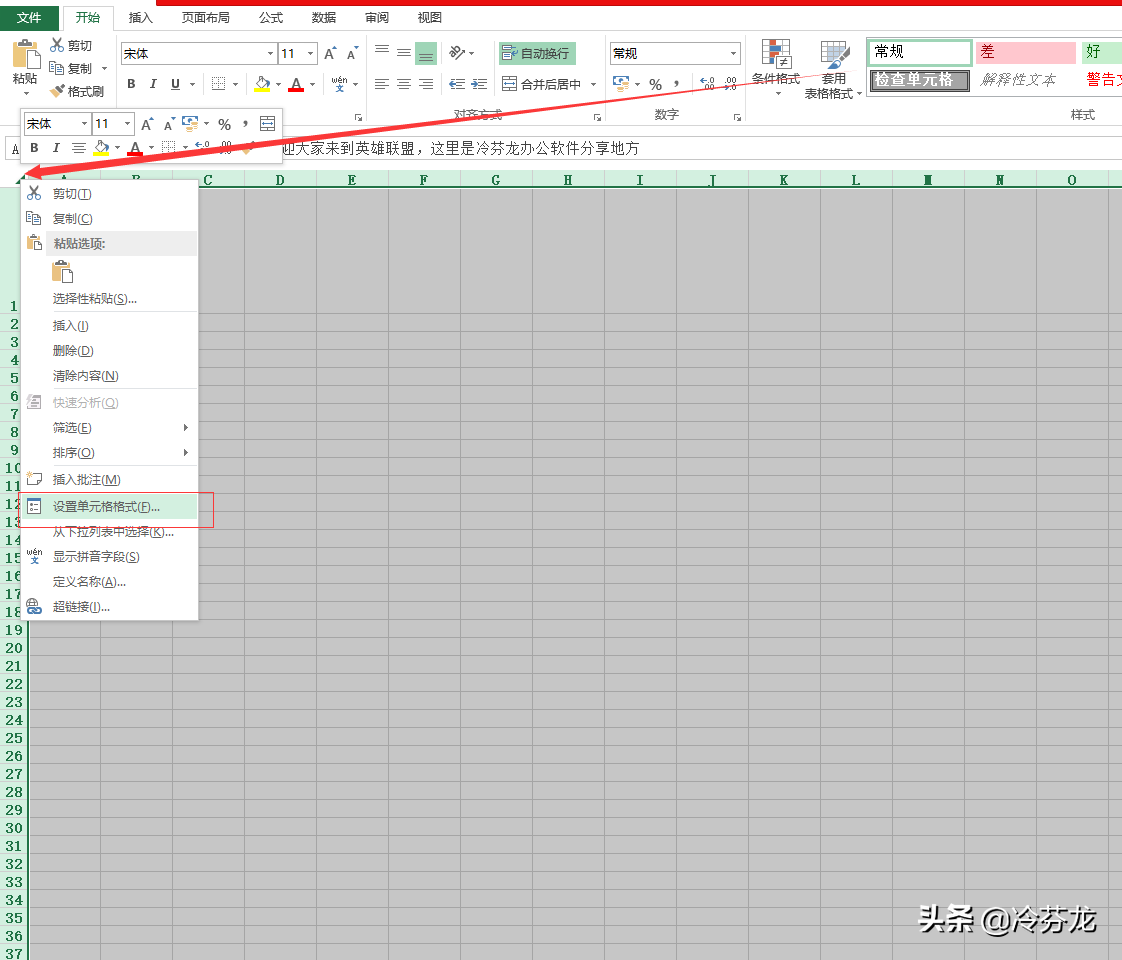The height and width of the screenshot is (960, 1122).
Task: Choose 超链接(I) in context menu
Action: 109,607
